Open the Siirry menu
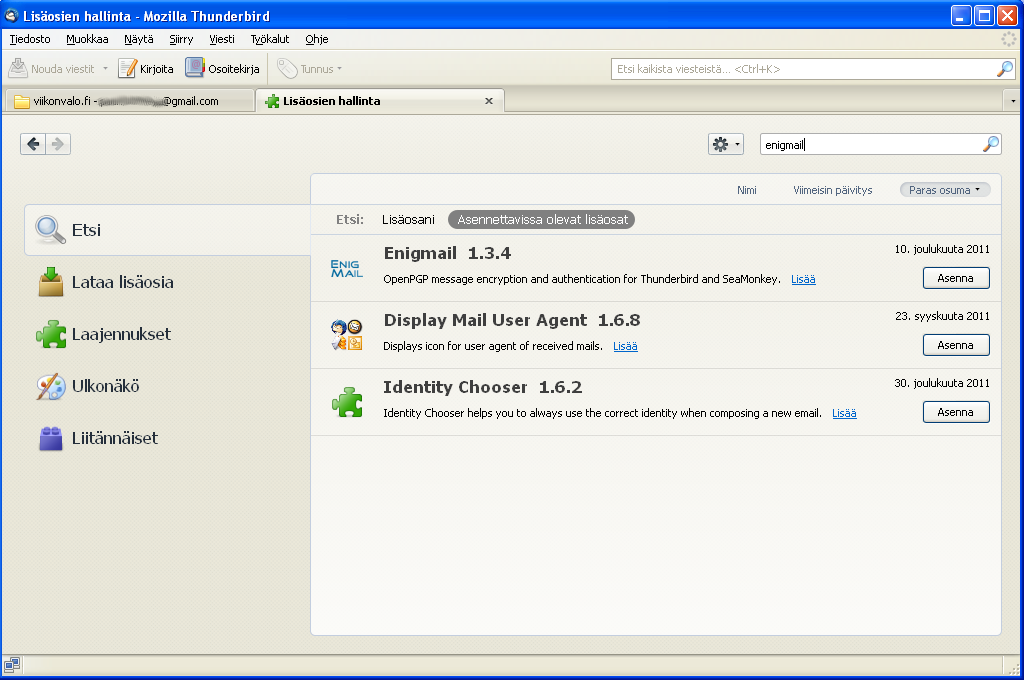The width and height of the screenshot is (1024, 680). click(182, 39)
